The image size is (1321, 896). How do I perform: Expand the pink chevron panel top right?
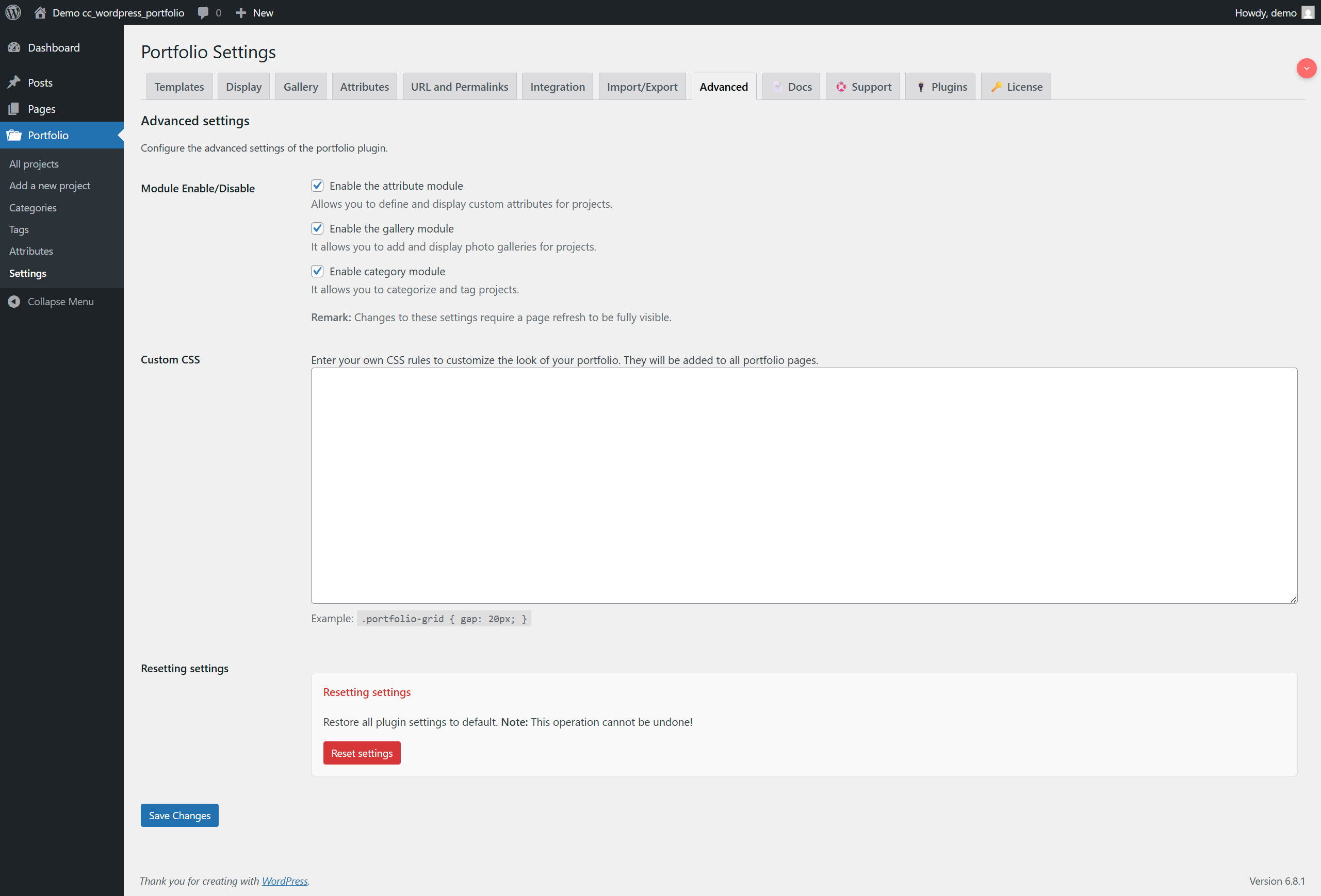pos(1307,68)
